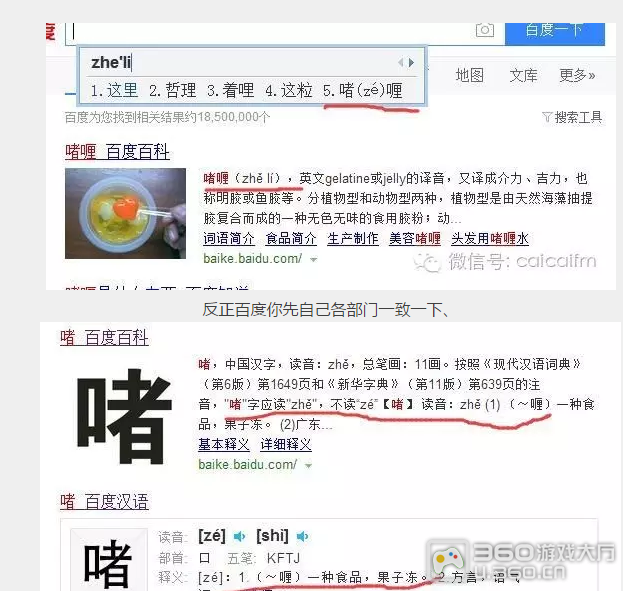Screen dimensions: 623x591
Task: Open the 头发用啫喱水 sub-link
Action: coord(490,238)
